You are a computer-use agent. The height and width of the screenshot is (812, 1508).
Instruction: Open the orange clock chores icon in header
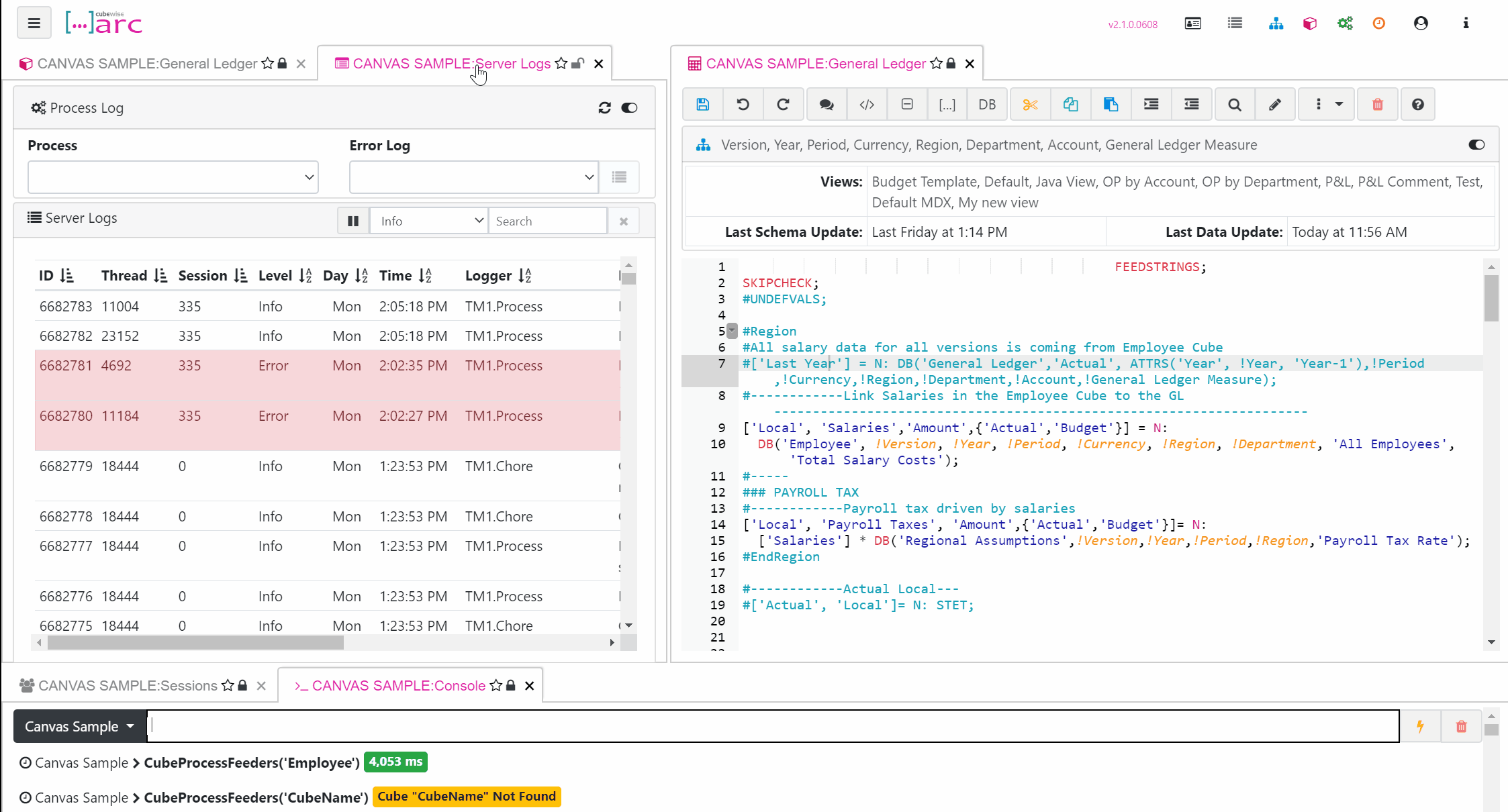click(1378, 23)
